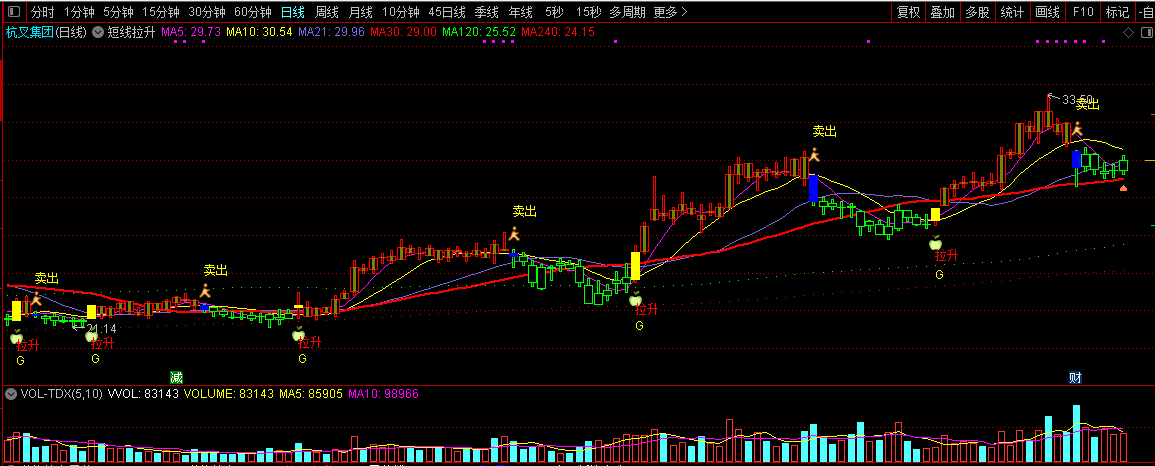Switch to the 分时 chart tab
Image resolution: width=1155 pixels, height=466 pixels.
pyautogui.click(x=43, y=12)
